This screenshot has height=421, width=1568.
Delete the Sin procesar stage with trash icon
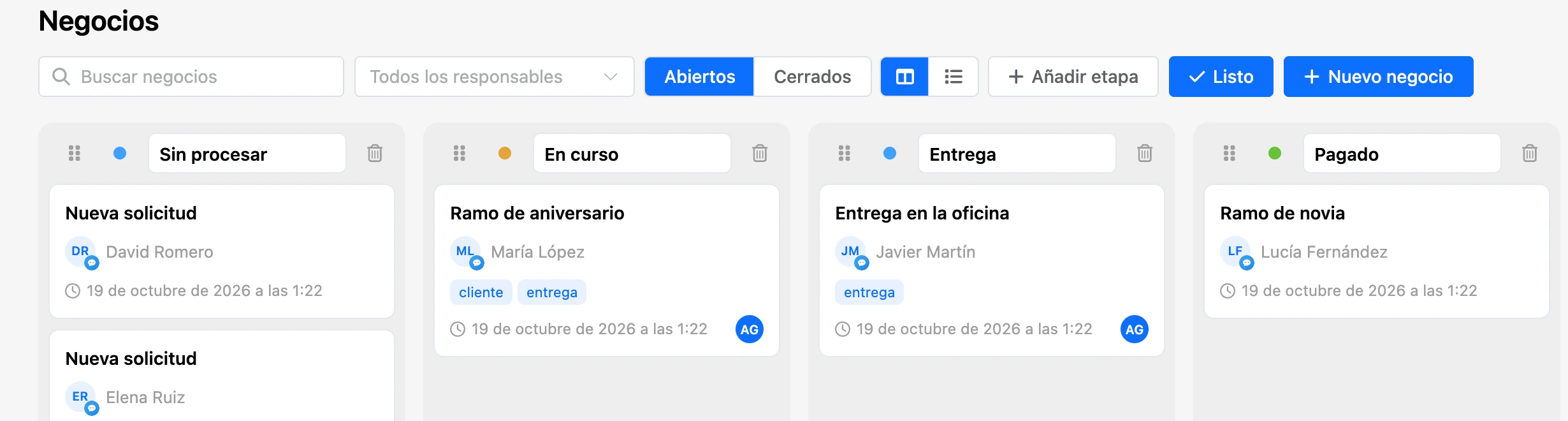coord(375,153)
